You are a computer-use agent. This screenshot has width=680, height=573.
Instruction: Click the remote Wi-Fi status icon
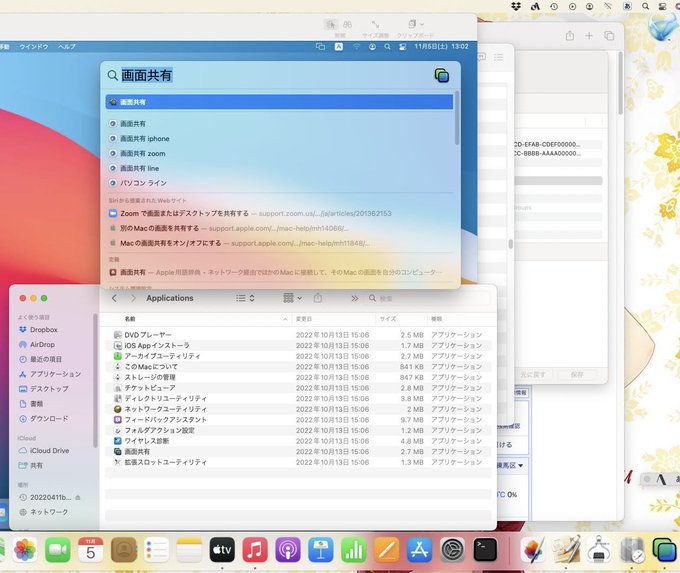click(356, 46)
